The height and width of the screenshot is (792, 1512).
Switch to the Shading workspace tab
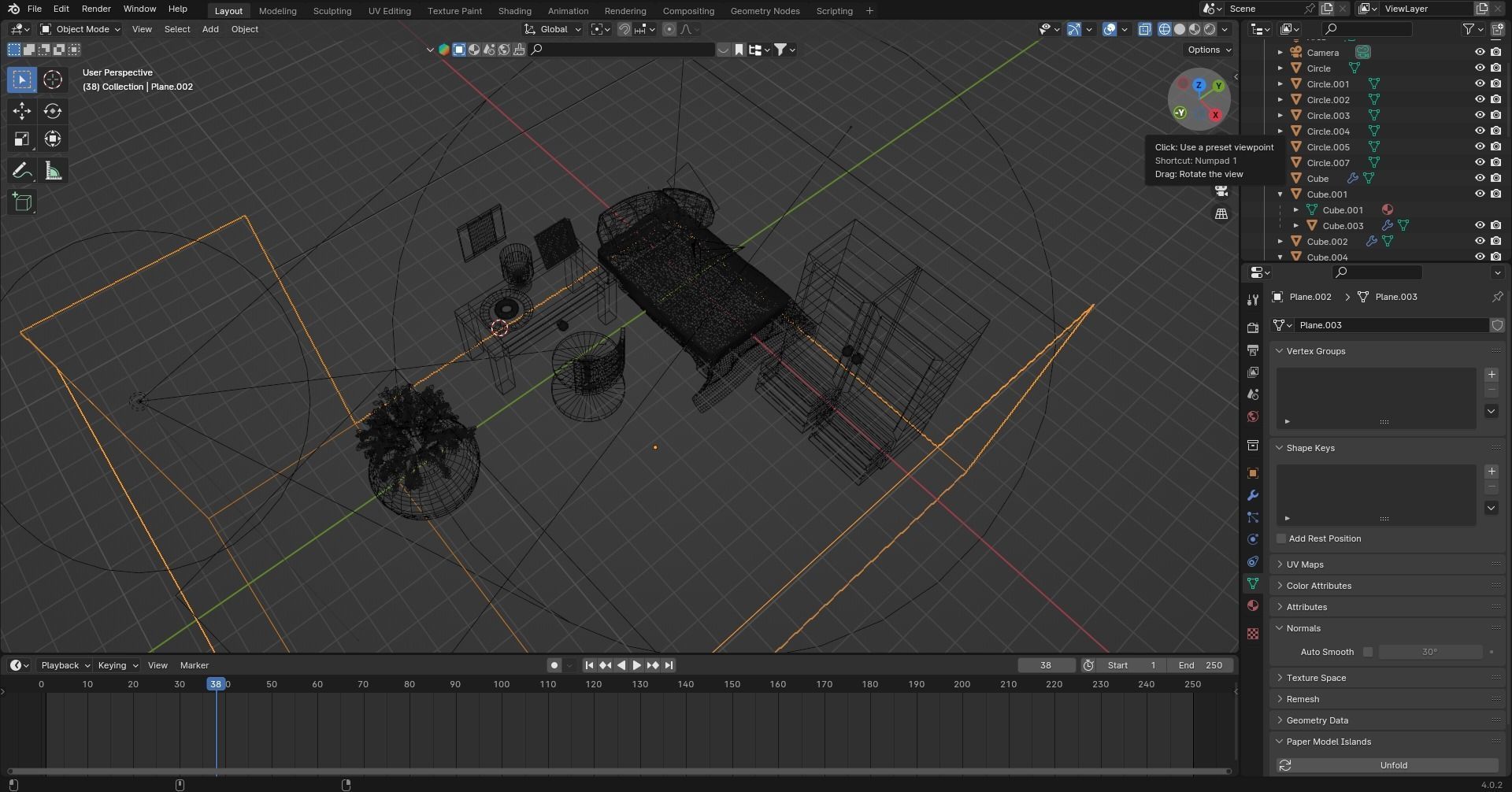pyautogui.click(x=515, y=11)
